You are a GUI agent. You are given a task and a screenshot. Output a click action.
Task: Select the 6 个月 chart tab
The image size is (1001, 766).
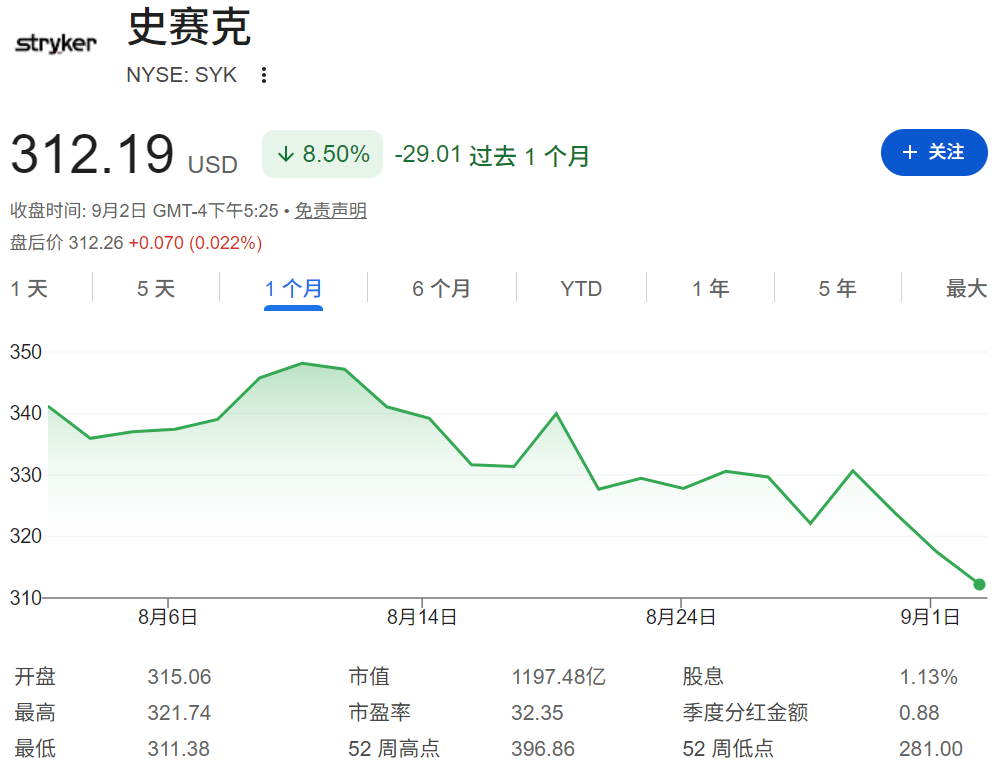441,289
